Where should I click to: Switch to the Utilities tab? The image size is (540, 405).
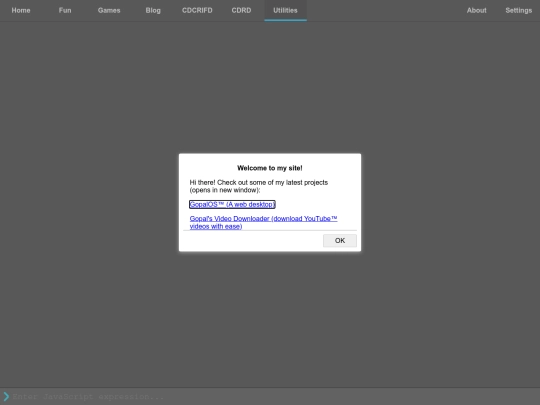(285, 10)
